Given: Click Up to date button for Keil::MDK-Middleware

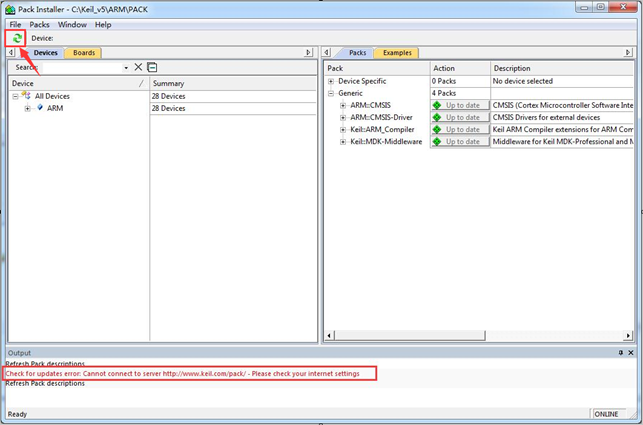Looking at the screenshot, I should click(460, 142).
